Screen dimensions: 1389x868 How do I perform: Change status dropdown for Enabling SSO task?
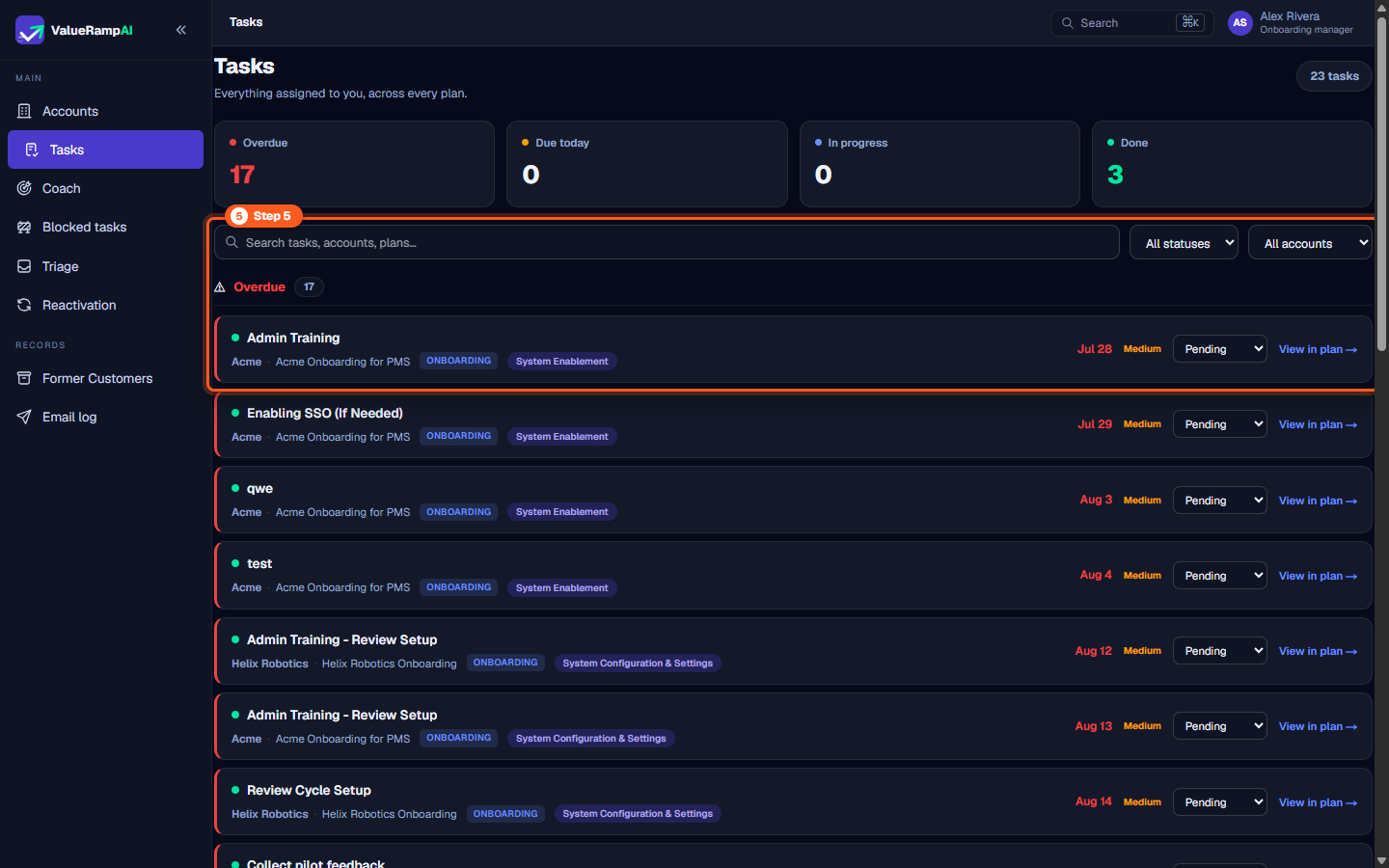(1220, 424)
